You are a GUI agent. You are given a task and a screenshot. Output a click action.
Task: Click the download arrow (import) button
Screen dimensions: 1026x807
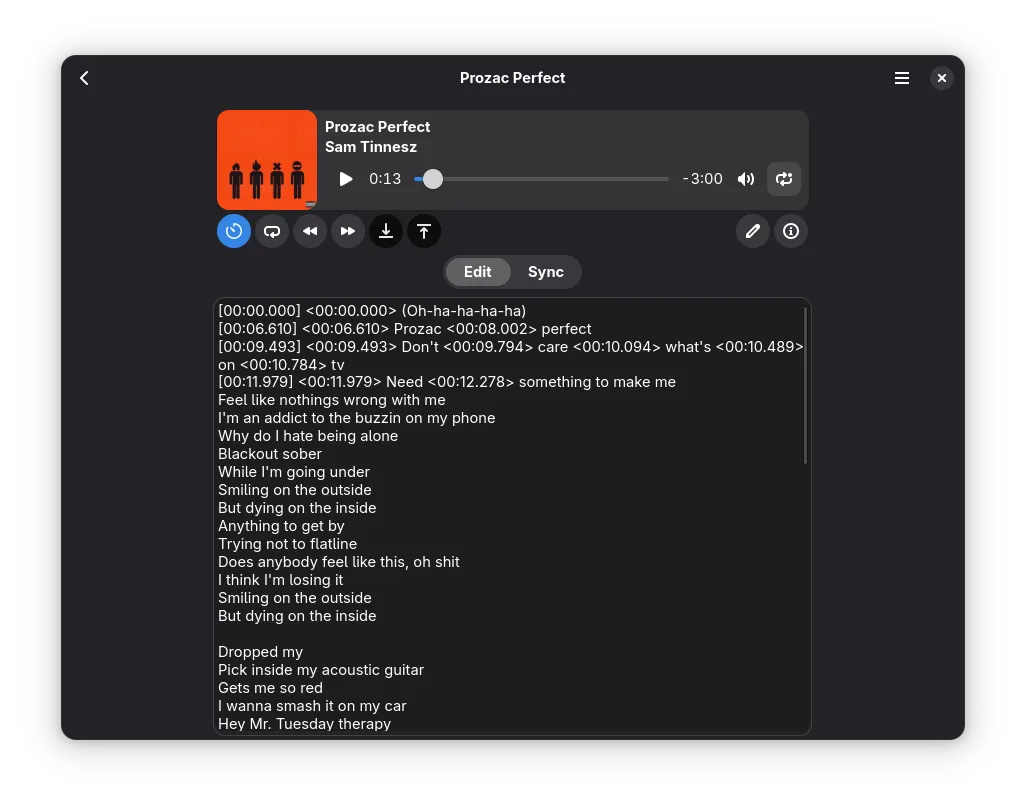coord(386,231)
